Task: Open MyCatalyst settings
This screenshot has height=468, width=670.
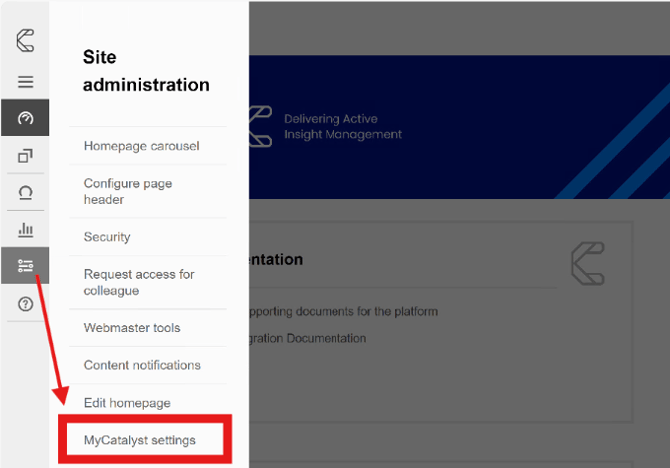Action: click(x=140, y=440)
